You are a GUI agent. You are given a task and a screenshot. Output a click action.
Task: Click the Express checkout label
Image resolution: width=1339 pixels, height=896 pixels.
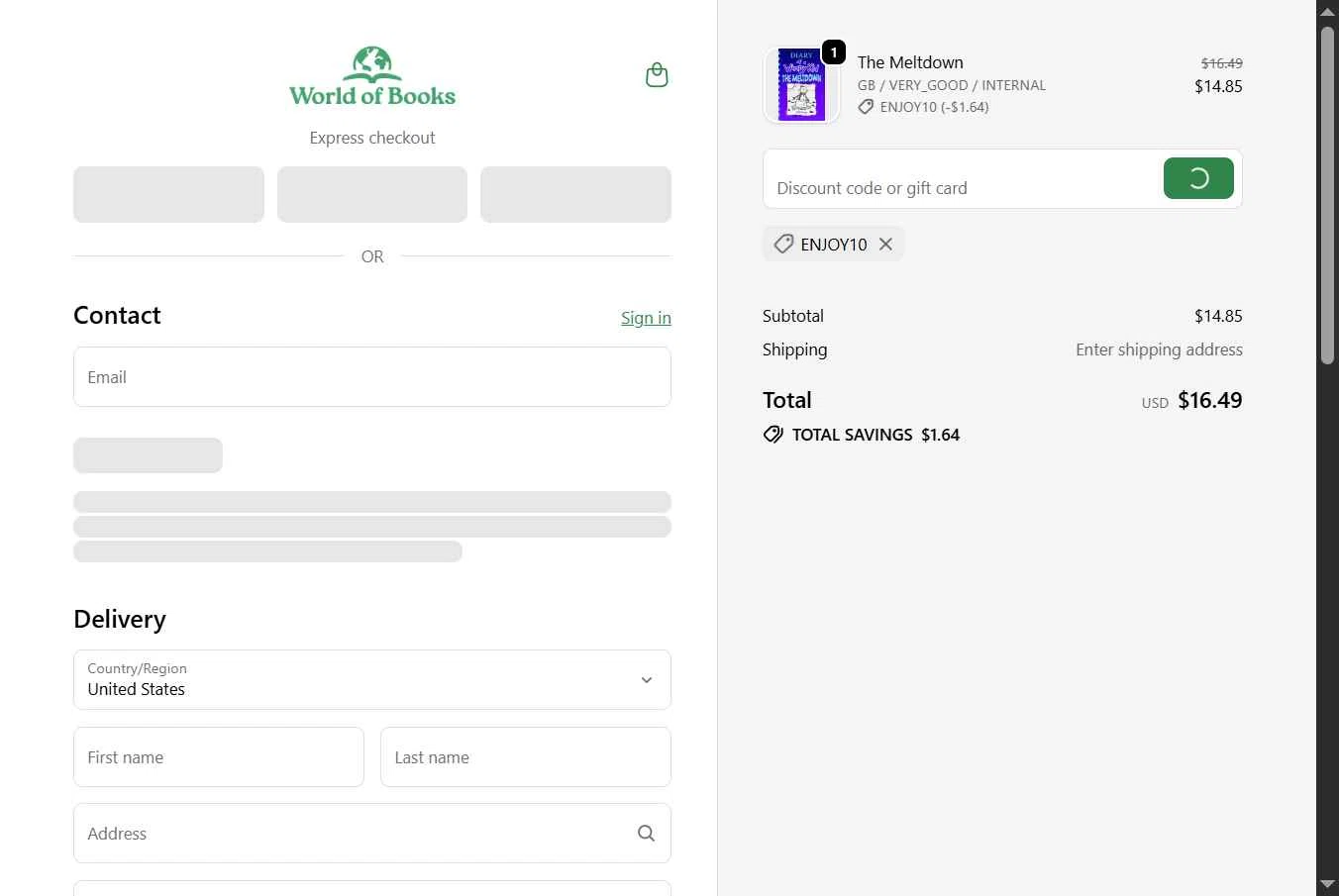tap(372, 138)
